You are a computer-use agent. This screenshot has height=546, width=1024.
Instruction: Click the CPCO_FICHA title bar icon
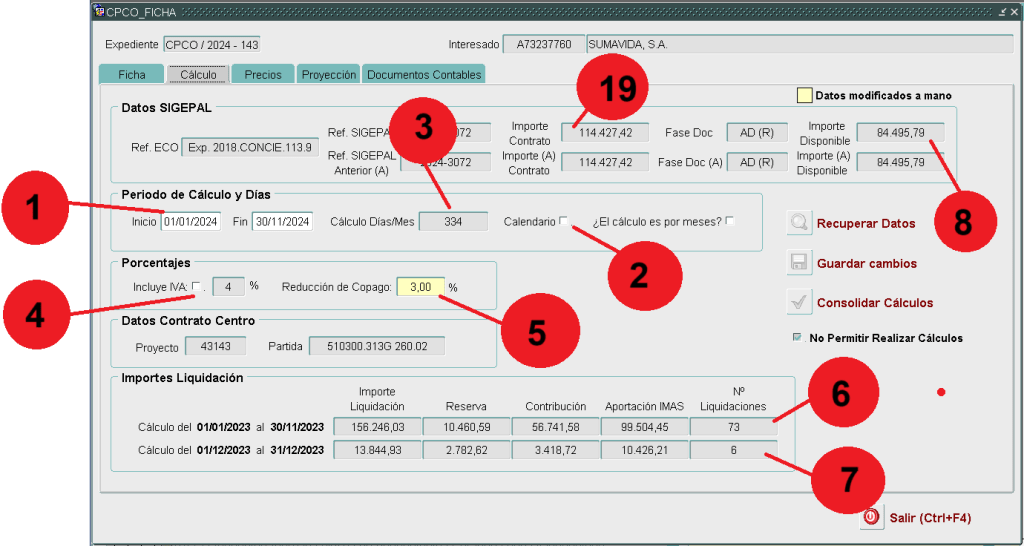click(98, 11)
